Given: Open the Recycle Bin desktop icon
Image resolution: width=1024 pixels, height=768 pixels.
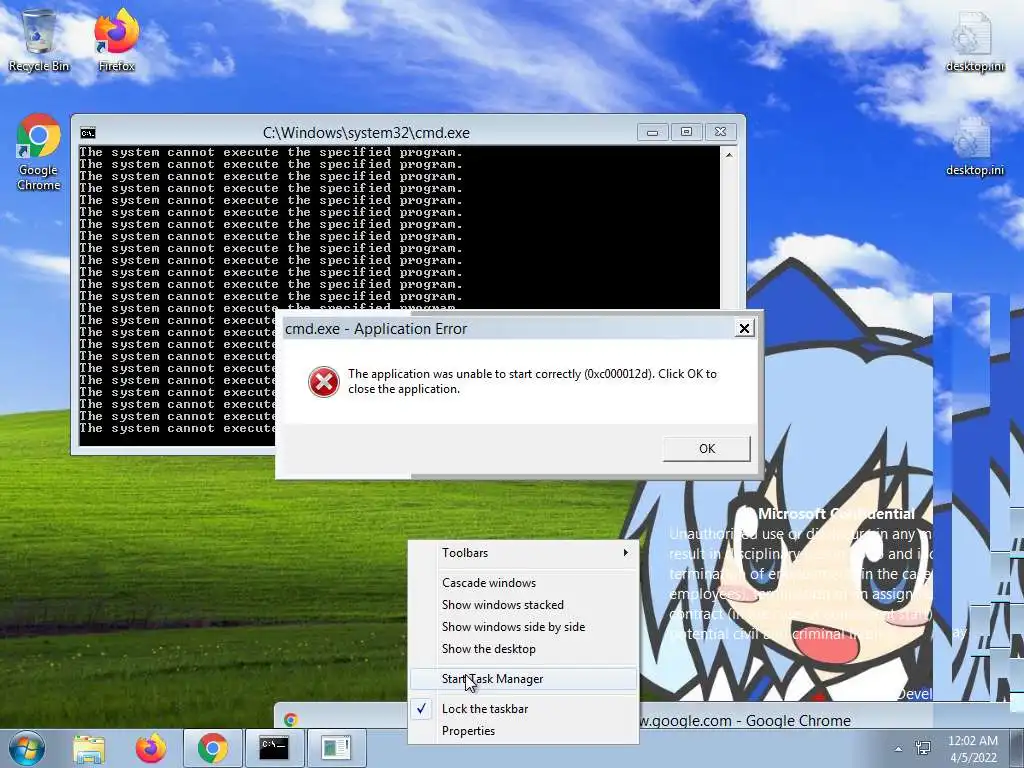Looking at the screenshot, I should click(38, 40).
